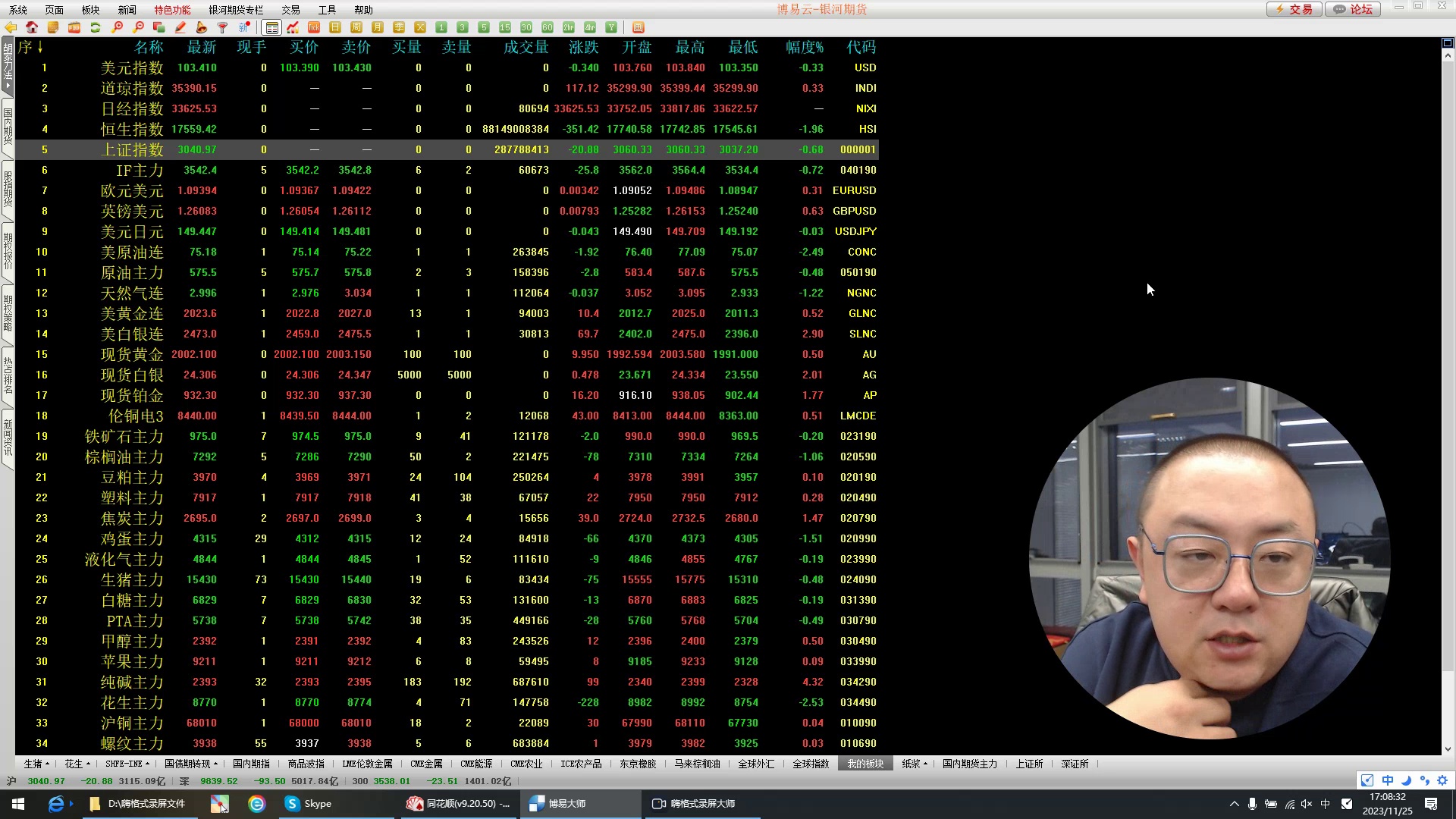Click the zoom-in magnifier icon
This screenshot has height=819, width=1456.
pyautogui.click(x=117, y=27)
